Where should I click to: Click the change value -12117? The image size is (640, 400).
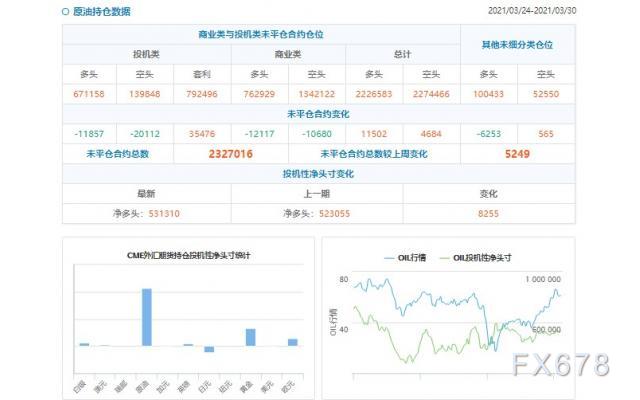tap(259, 134)
